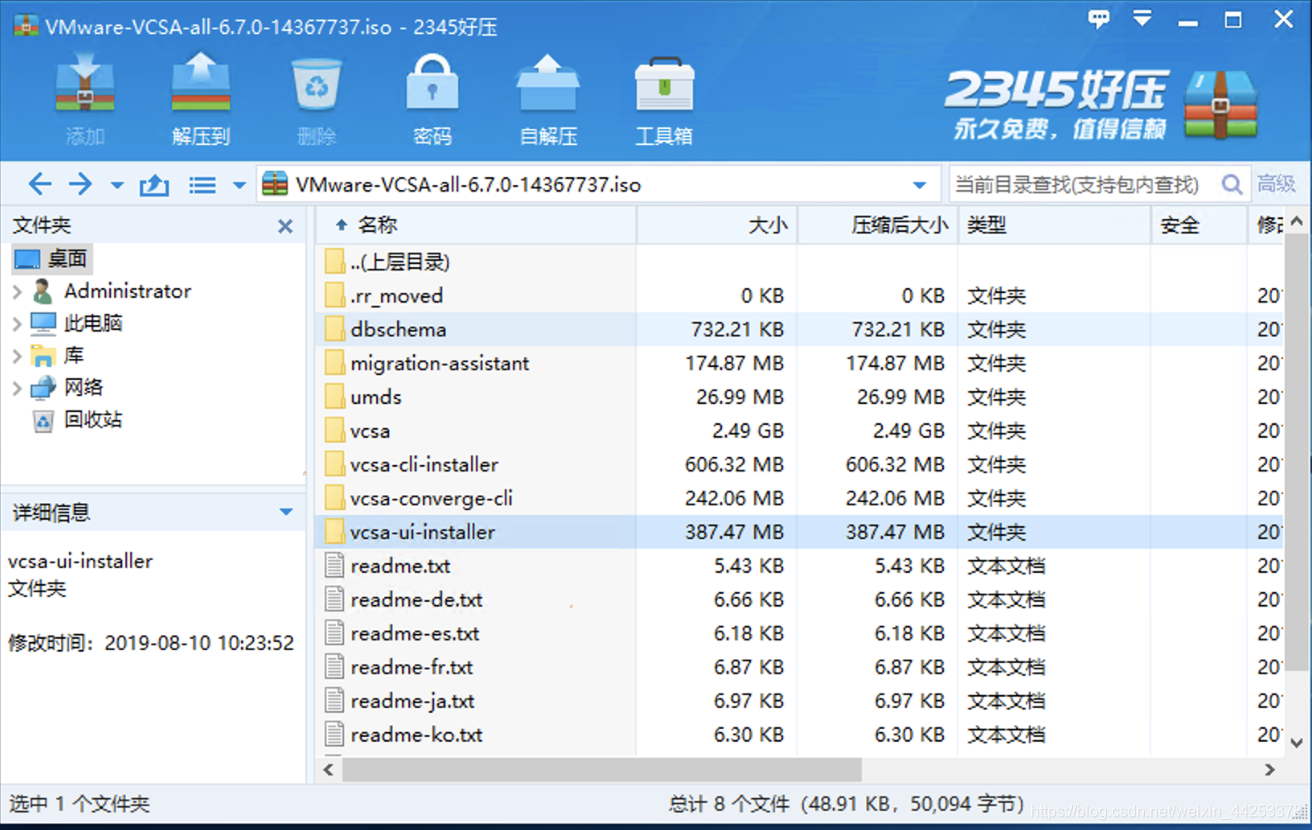1312x830 pixels.
Task: Open the 工具箱 (Toolbox) icon
Action: pos(664,86)
